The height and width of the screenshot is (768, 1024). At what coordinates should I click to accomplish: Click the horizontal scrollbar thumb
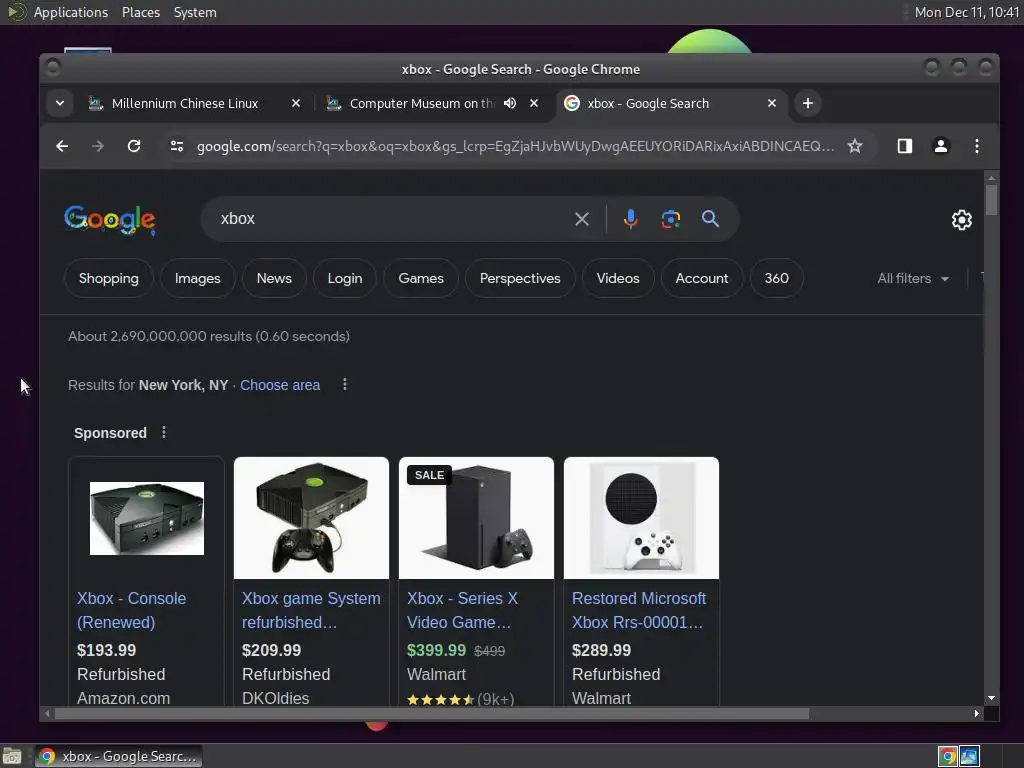click(431, 714)
